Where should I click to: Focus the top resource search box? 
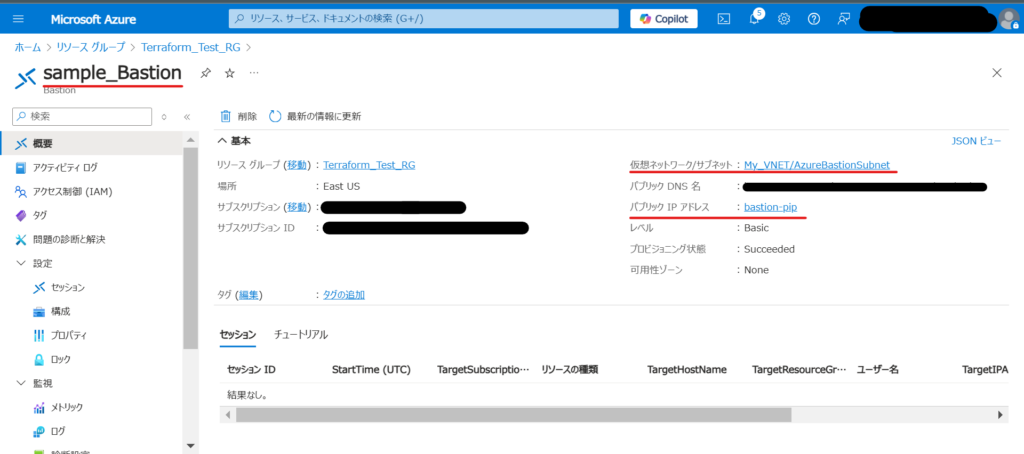pos(423,19)
